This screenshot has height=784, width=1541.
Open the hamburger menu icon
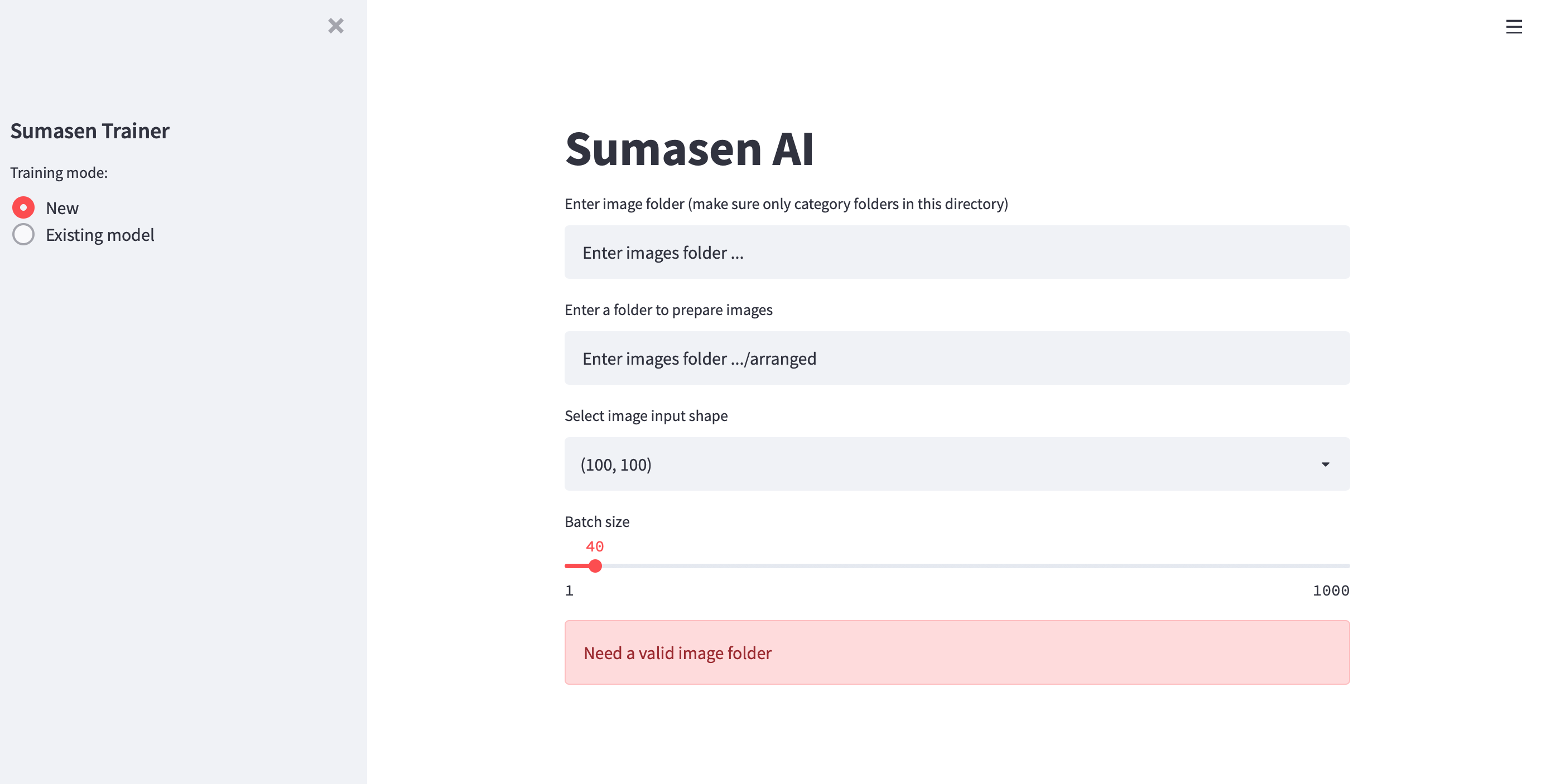pyautogui.click(x=1514, y=27)
